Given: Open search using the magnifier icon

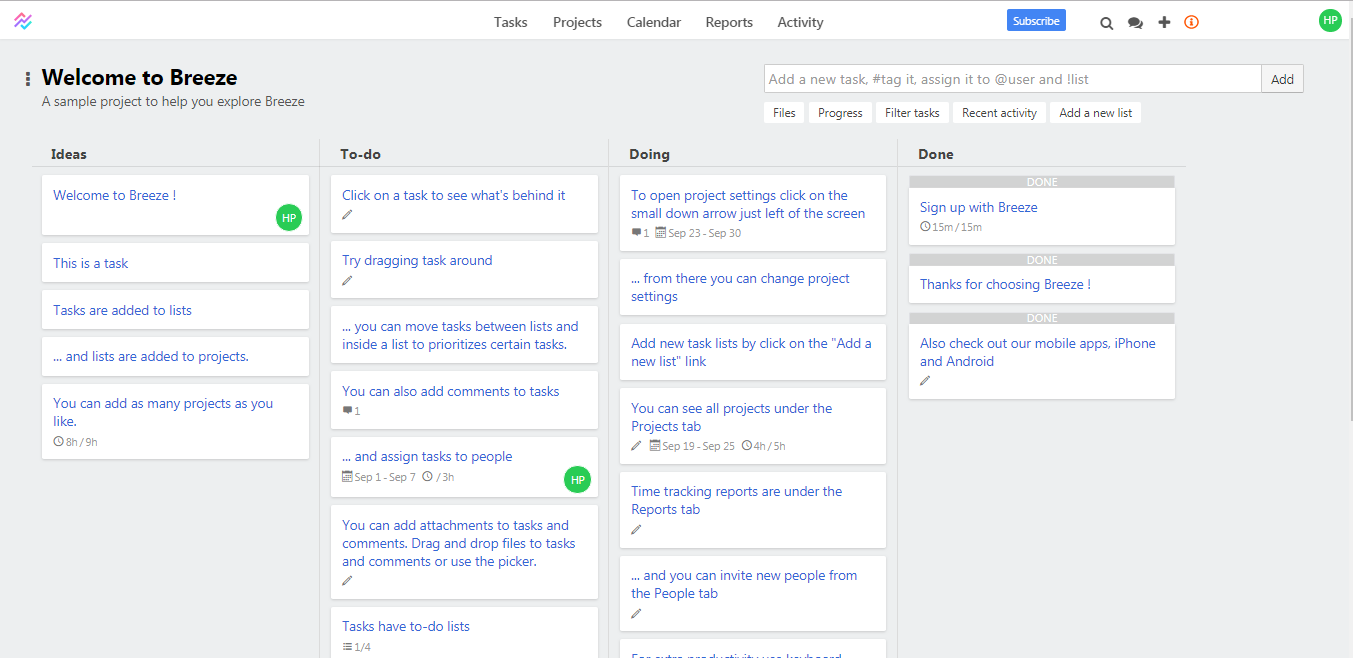Looking at the screenshot, I should coord(1106,21).
